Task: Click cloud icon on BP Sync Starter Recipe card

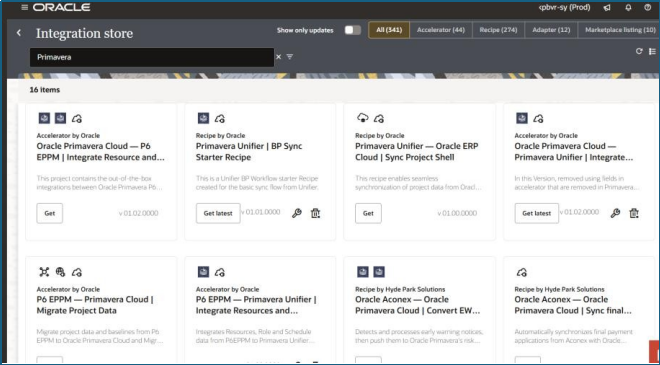Action: [220, 119]
